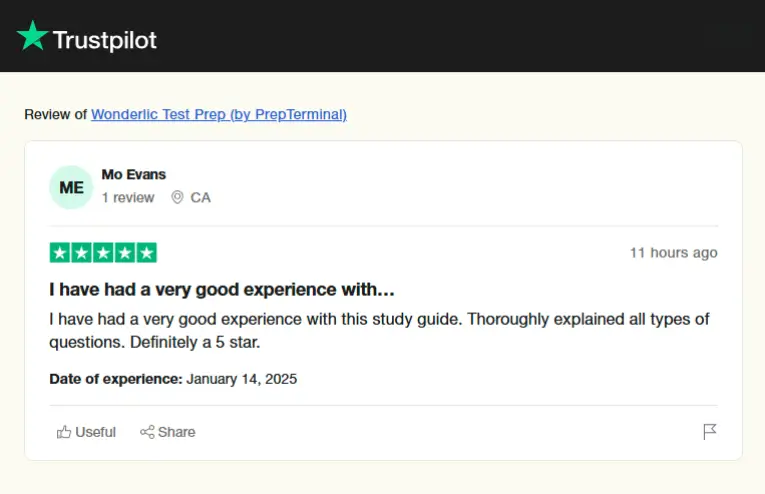
Task: Mark the review as Useful via label
Action: (x=95, y=432)
